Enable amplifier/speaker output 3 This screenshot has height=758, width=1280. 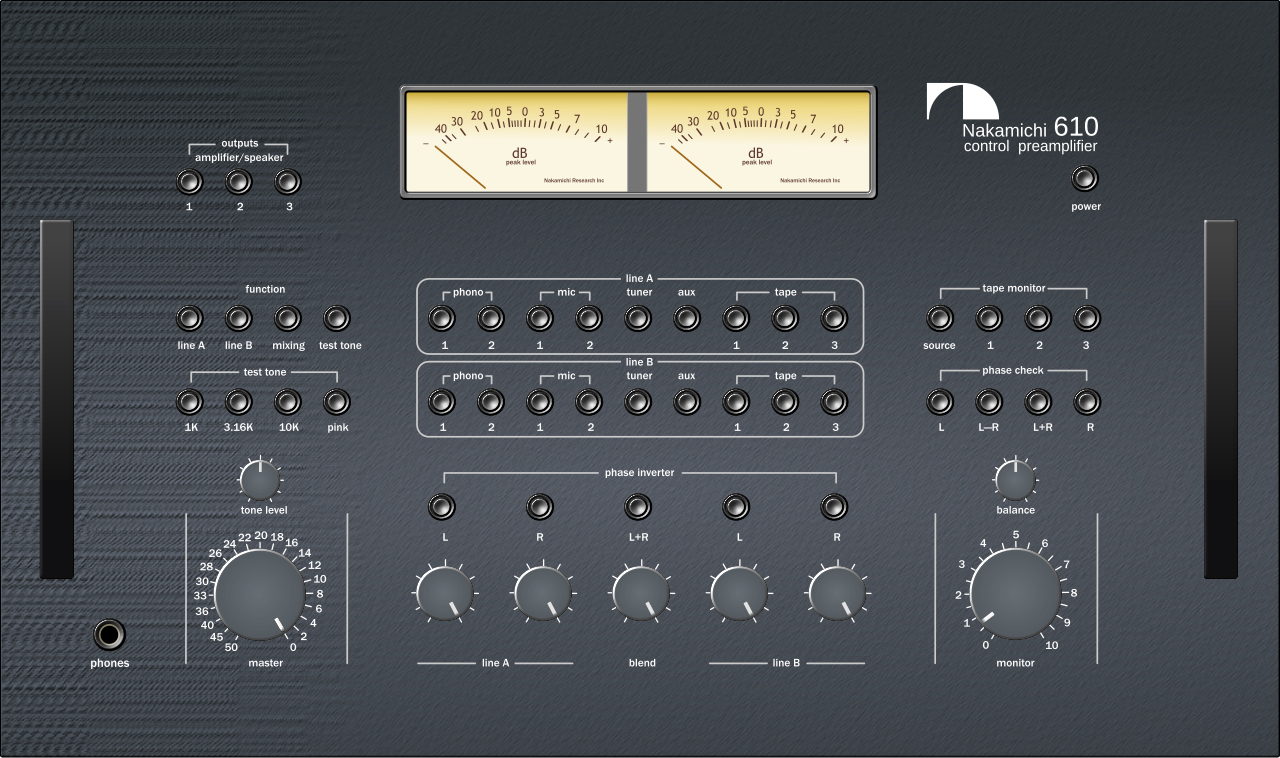pos(288,182)
